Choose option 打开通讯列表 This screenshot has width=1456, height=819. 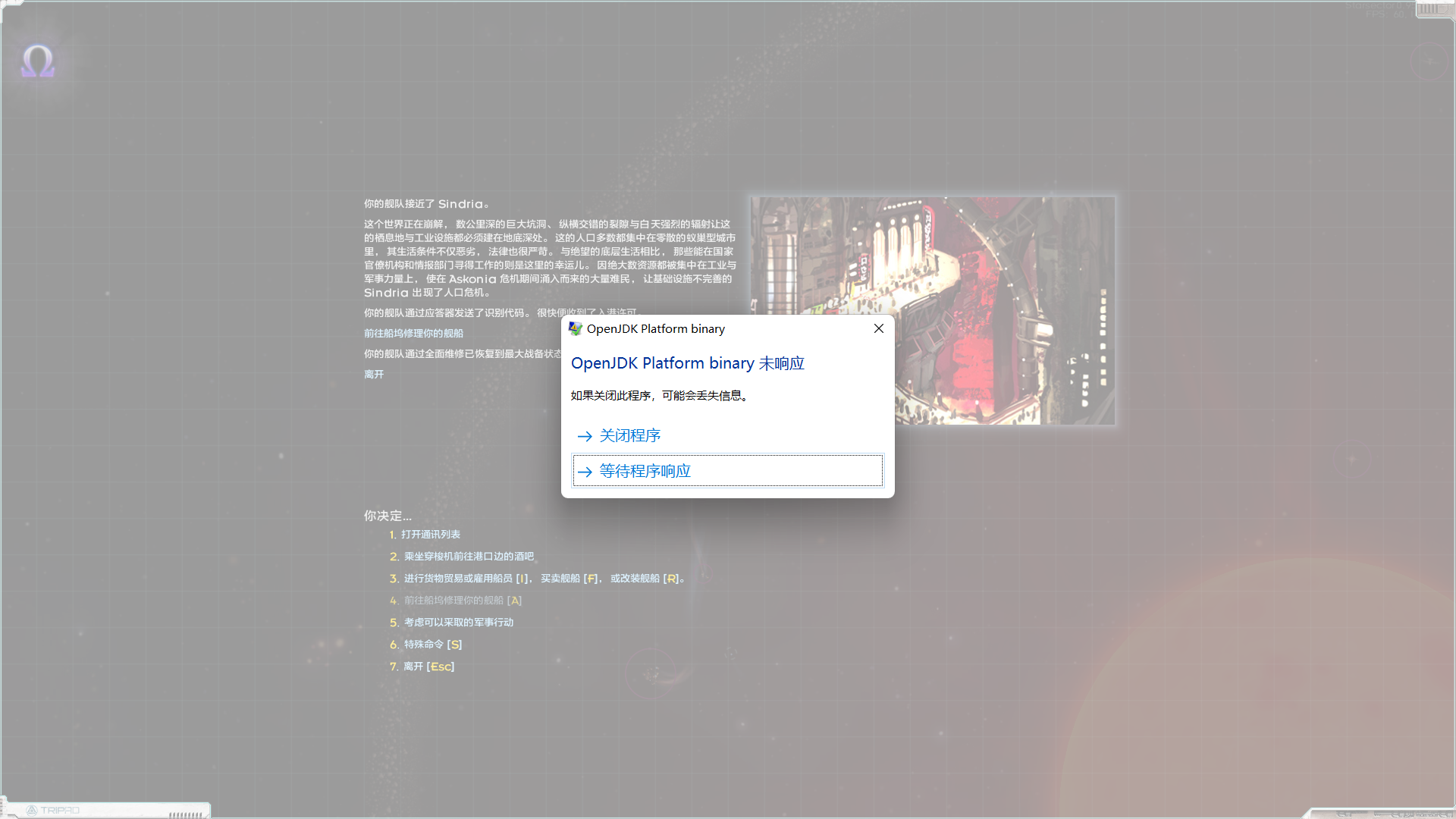[431, 534]
